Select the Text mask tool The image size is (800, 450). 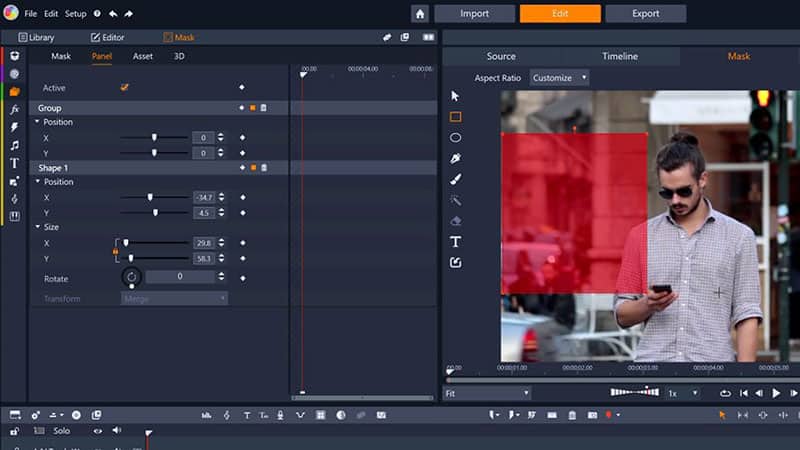tap(455, 242)
